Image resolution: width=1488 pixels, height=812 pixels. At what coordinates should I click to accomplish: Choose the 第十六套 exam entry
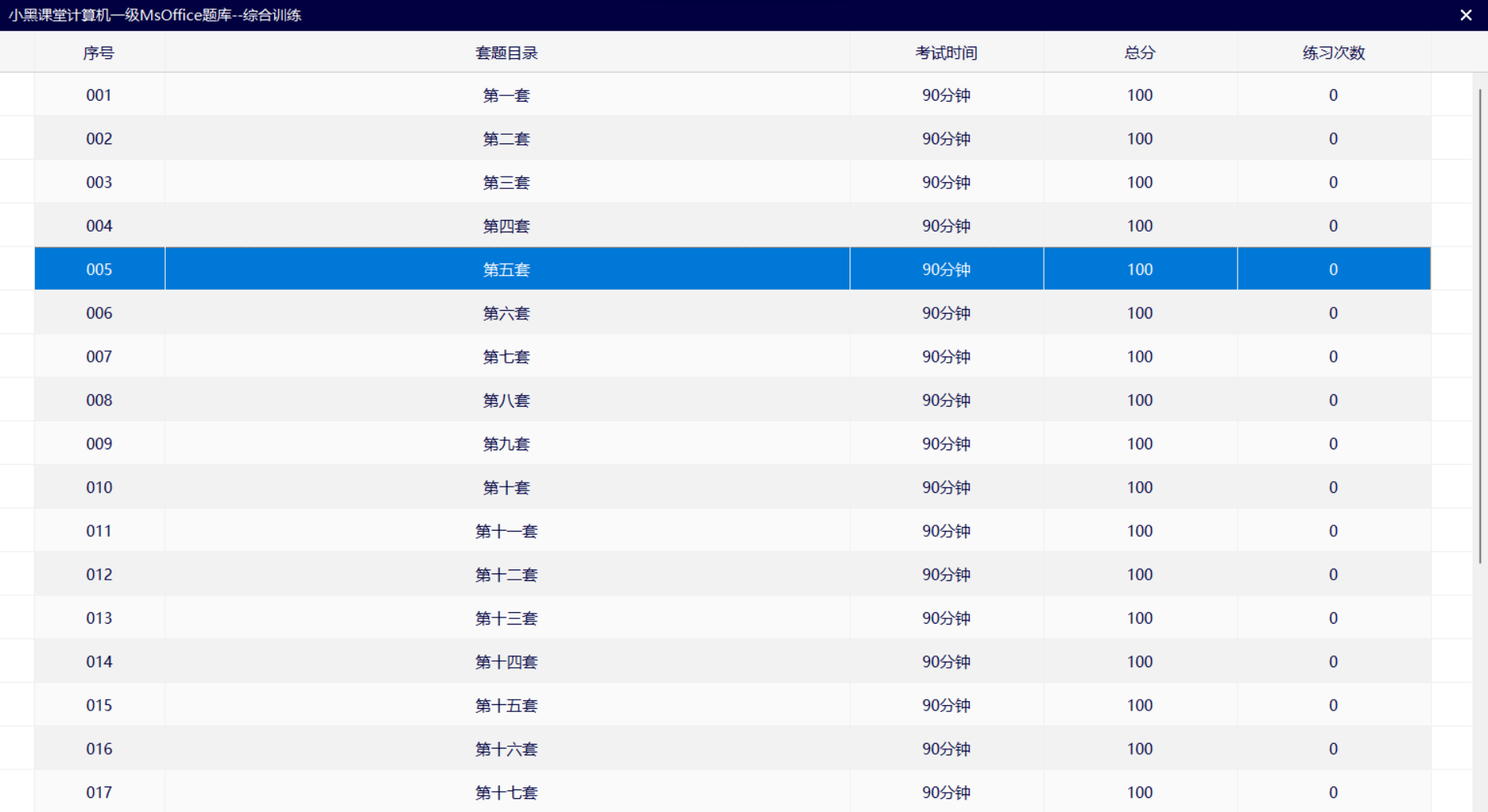[x=506, y=749]
